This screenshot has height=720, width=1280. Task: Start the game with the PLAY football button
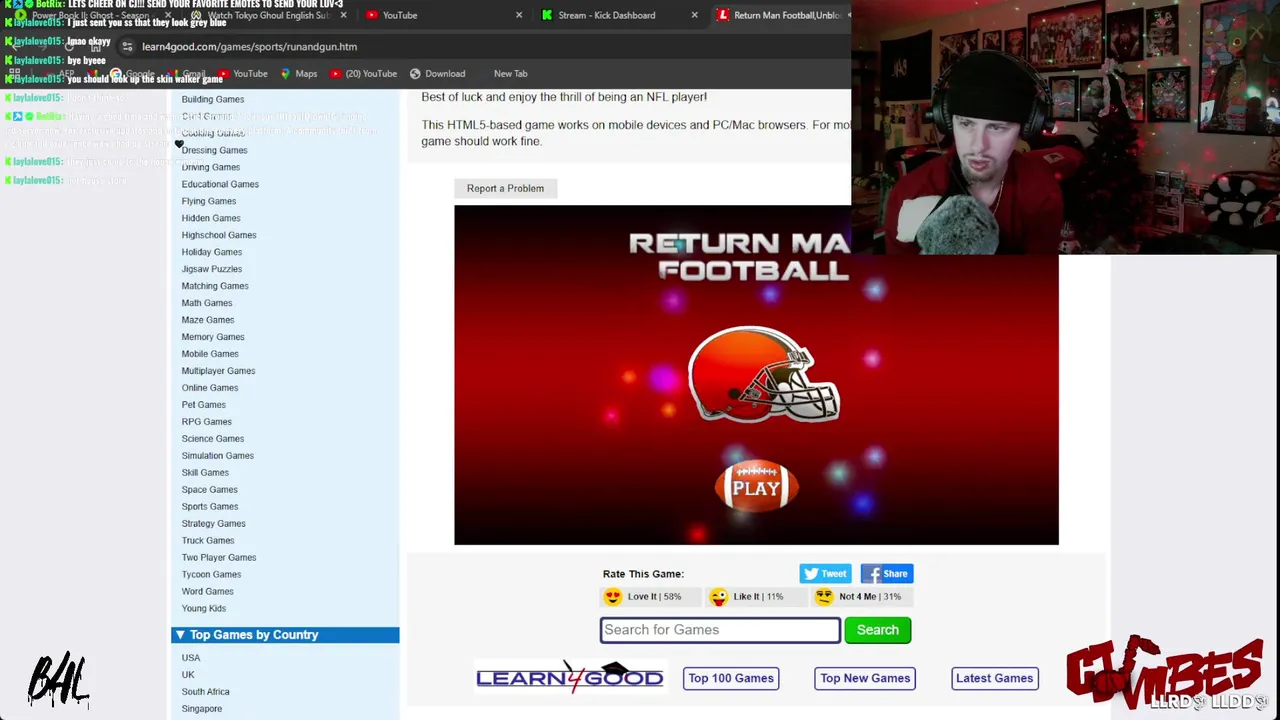756,488
